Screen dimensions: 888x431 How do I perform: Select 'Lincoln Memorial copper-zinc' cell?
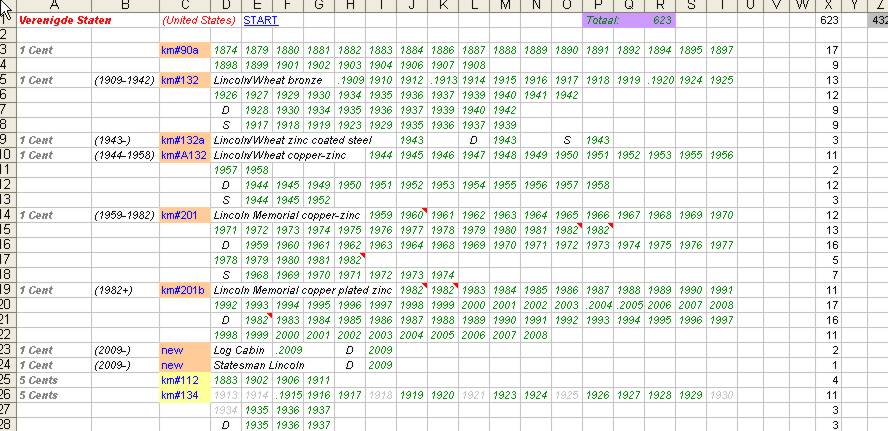pos(287,215)
